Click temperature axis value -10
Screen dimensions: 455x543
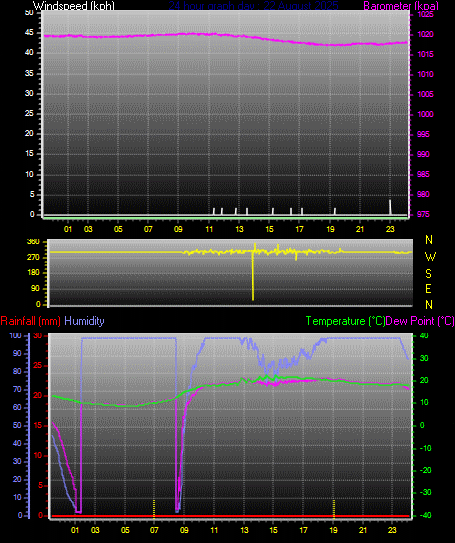tap(425, 448)
